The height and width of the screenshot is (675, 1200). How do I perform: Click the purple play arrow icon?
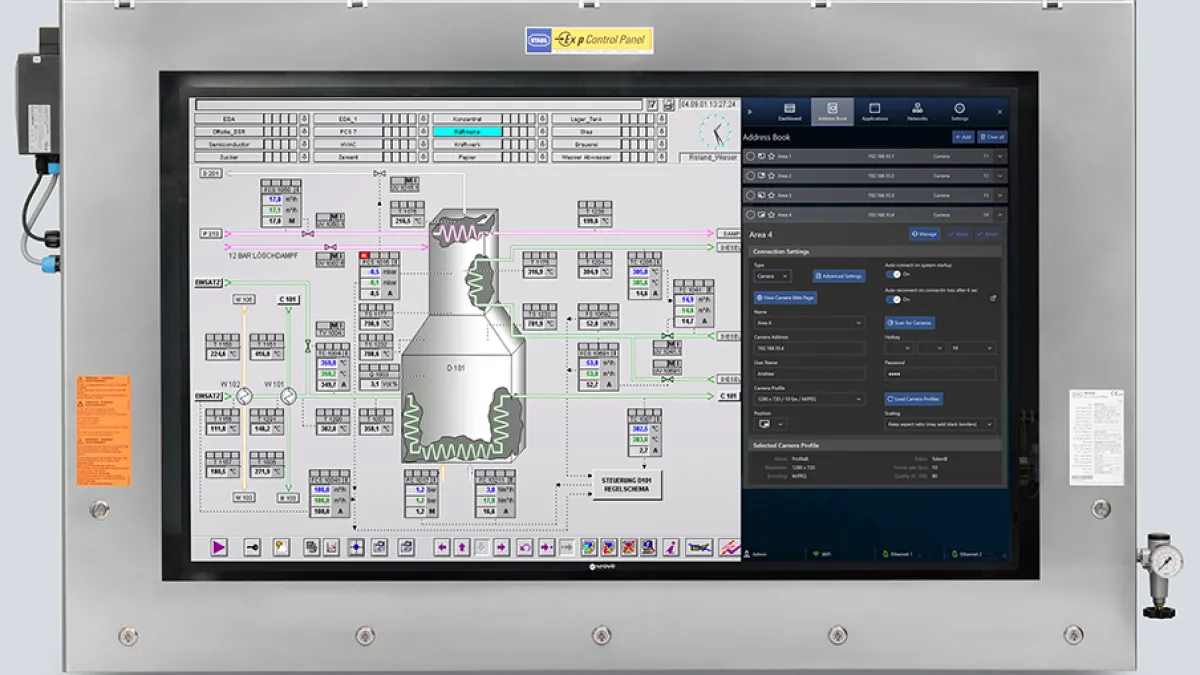pos(219,547)
